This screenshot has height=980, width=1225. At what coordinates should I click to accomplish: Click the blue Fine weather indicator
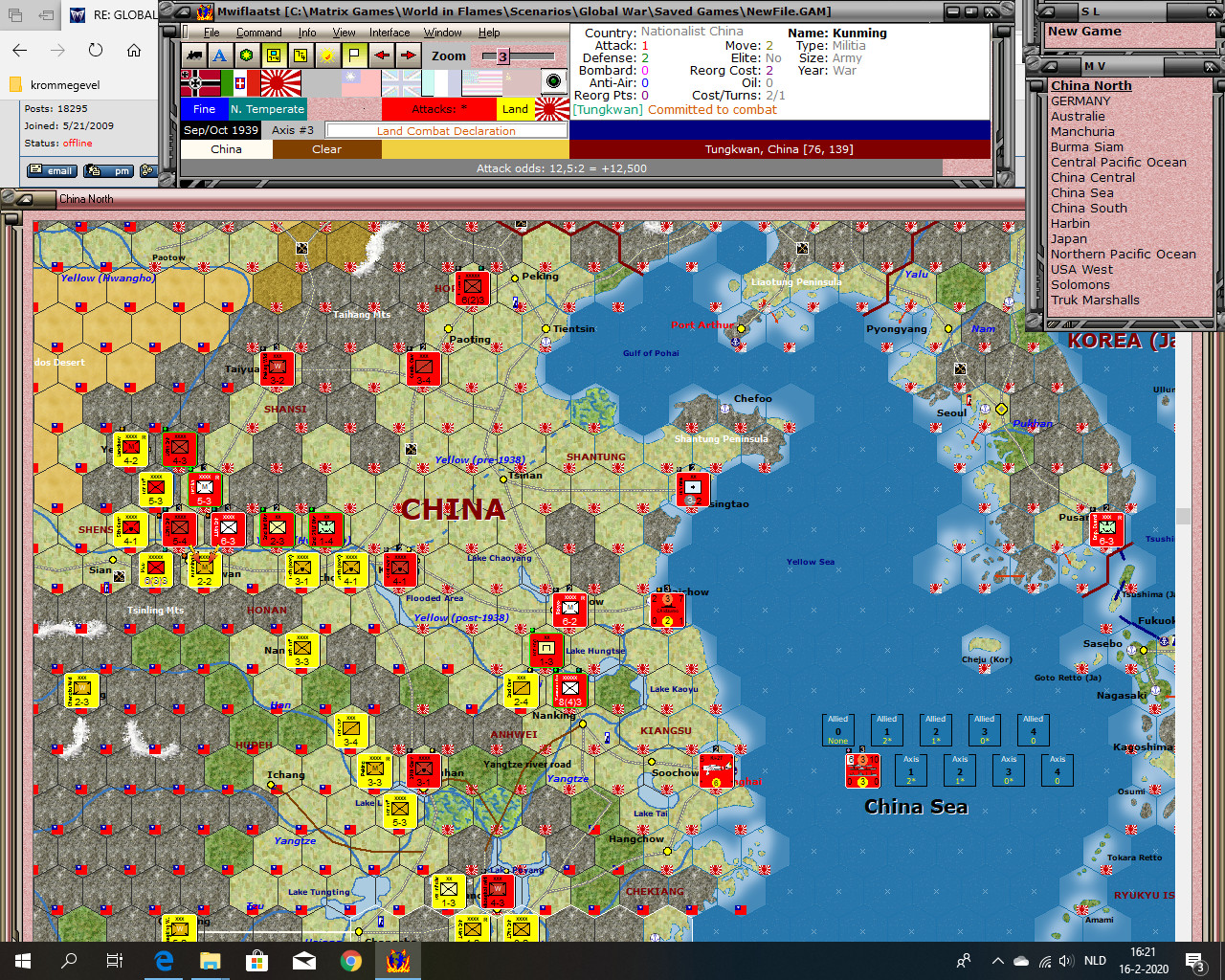point(204,109)
